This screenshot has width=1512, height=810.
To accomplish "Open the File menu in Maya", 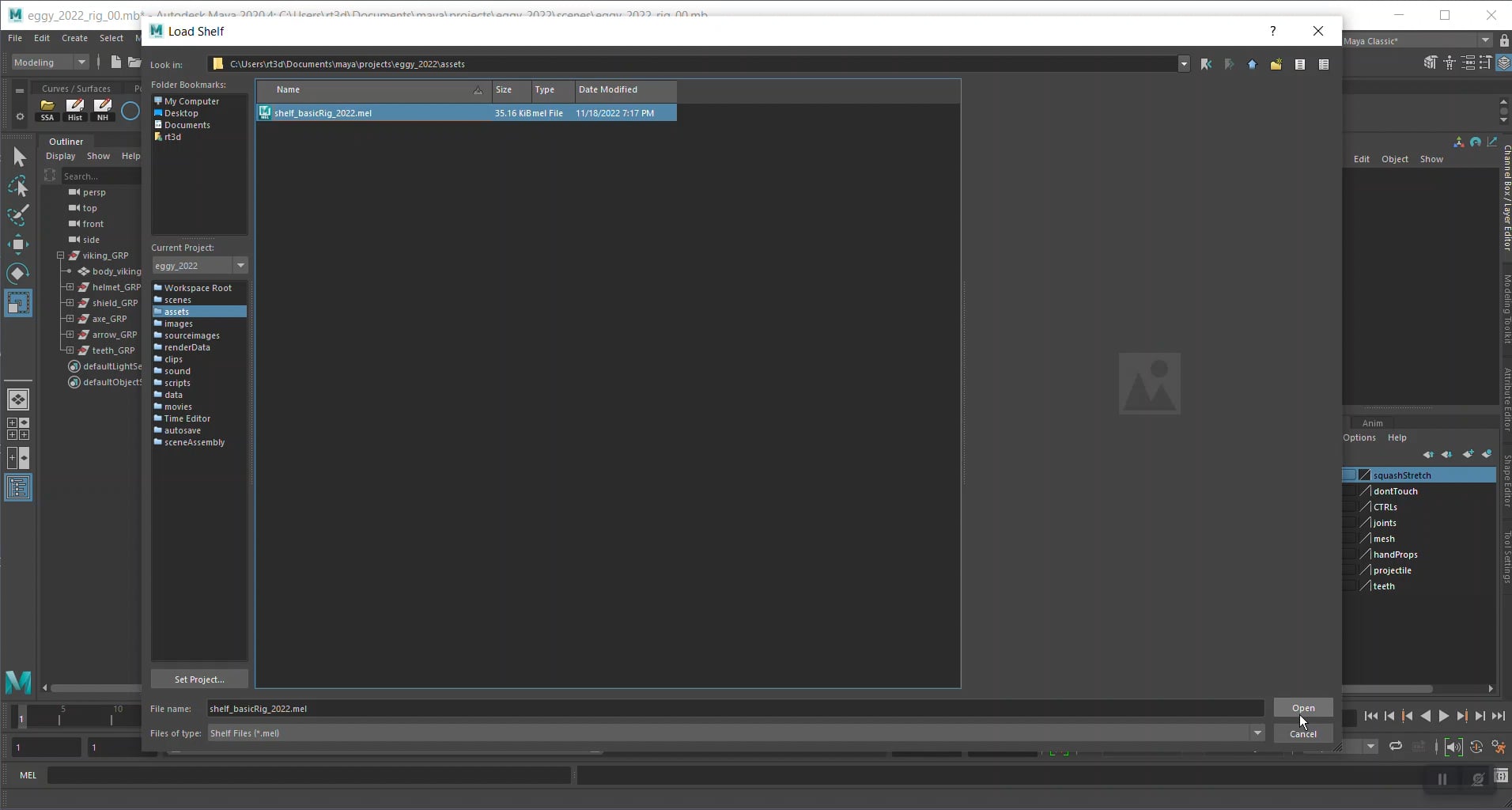I will point(15,38).
